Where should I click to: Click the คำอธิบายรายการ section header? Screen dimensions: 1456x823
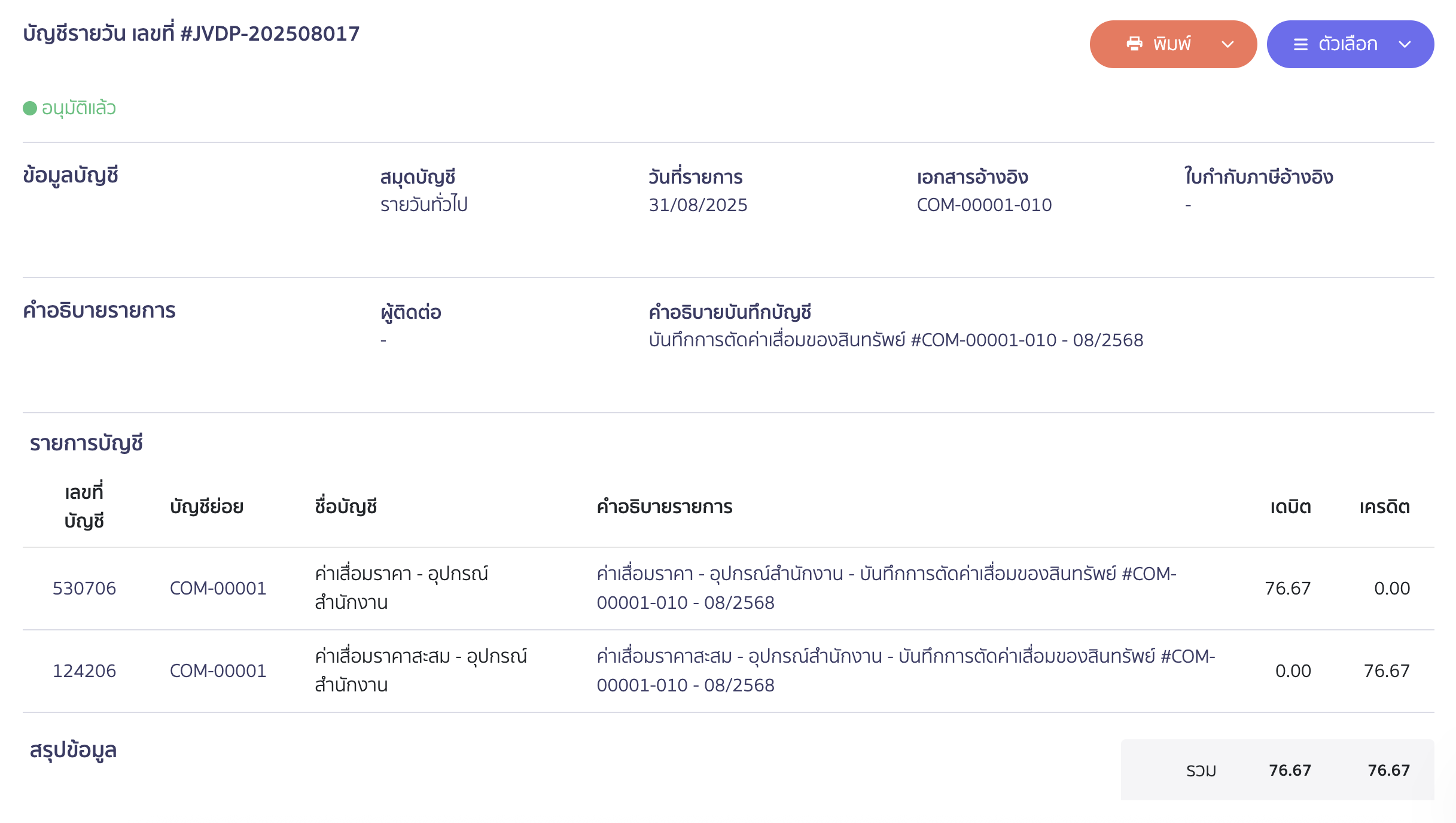(99, 310)
